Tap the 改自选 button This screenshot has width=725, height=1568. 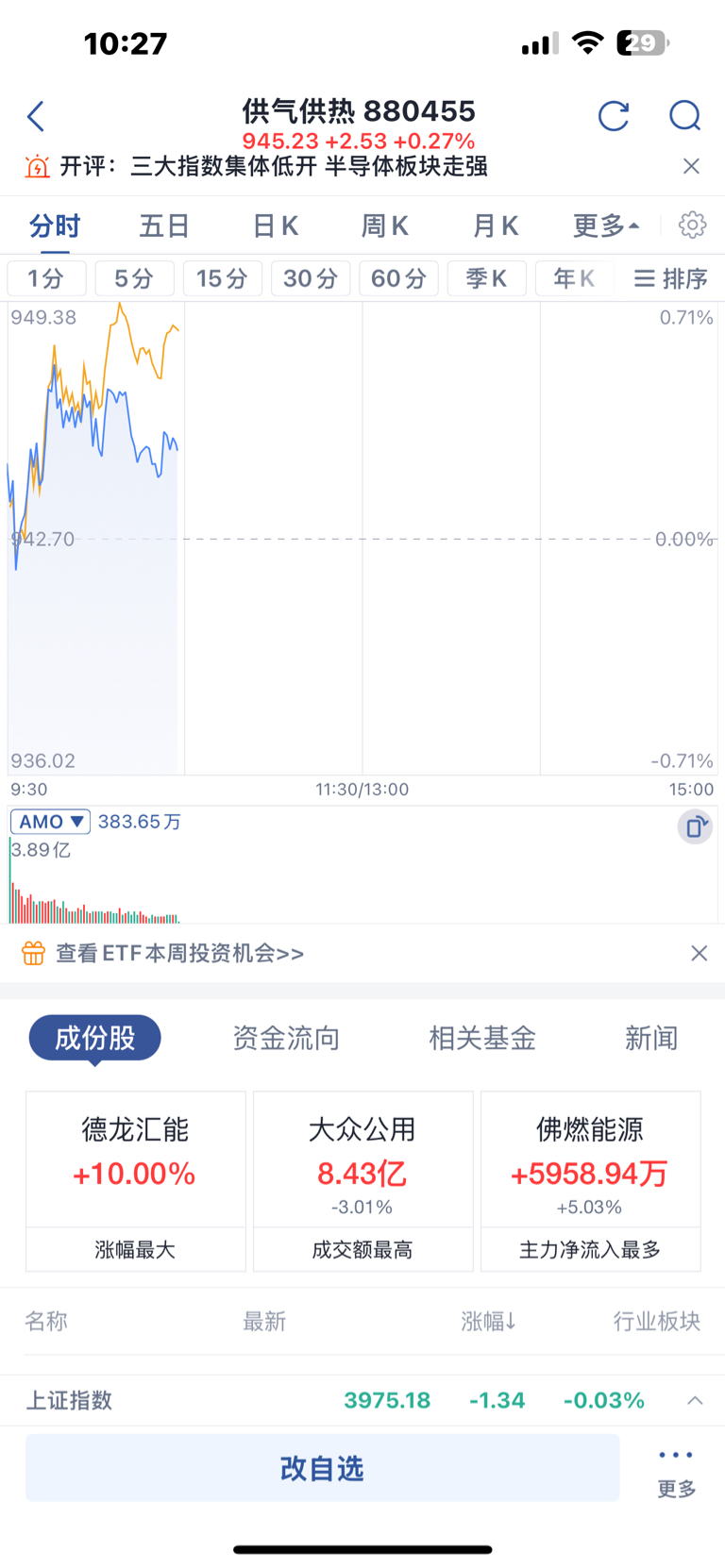click(323, 1468)
